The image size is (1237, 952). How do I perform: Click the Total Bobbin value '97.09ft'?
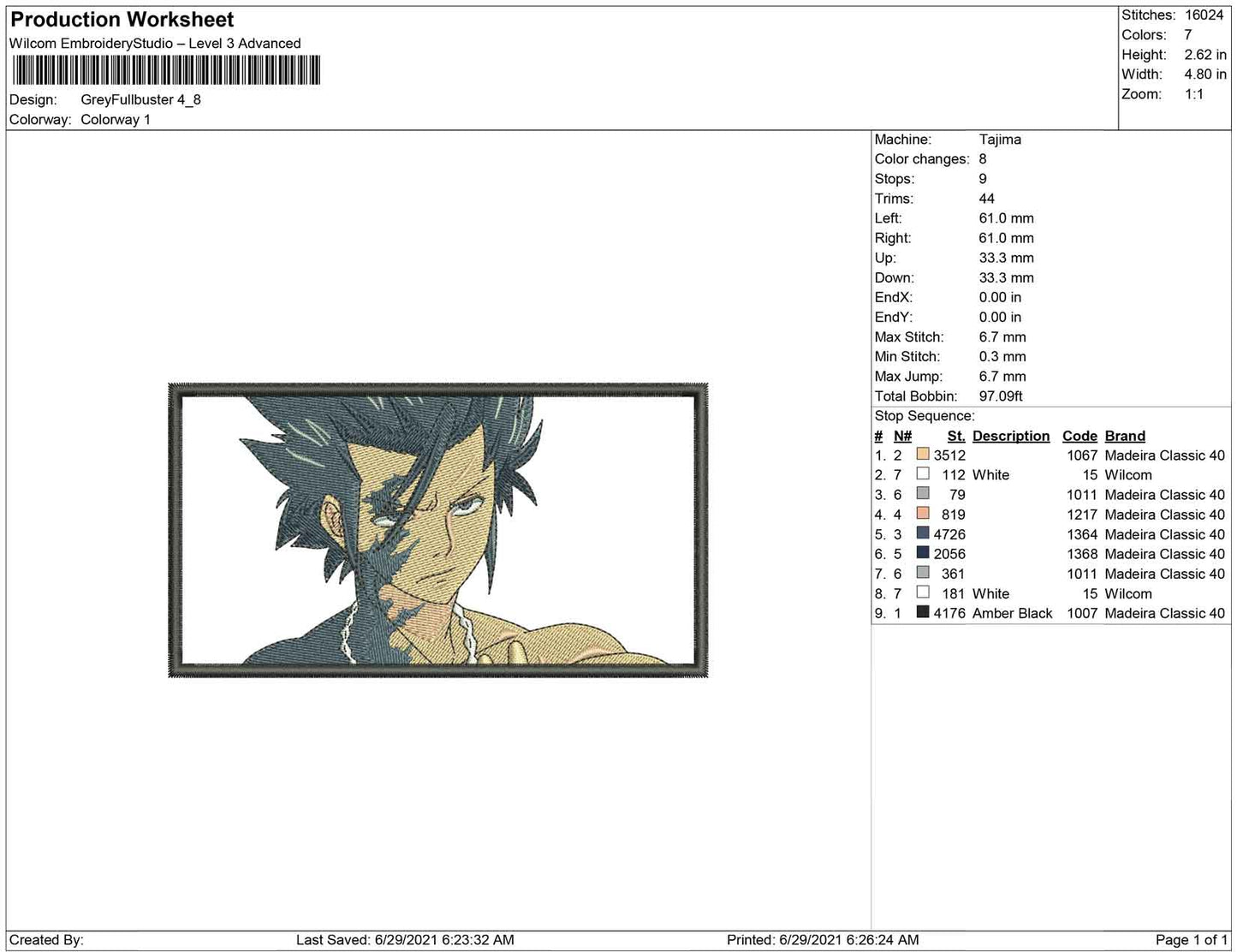[x=1001, y=396]
